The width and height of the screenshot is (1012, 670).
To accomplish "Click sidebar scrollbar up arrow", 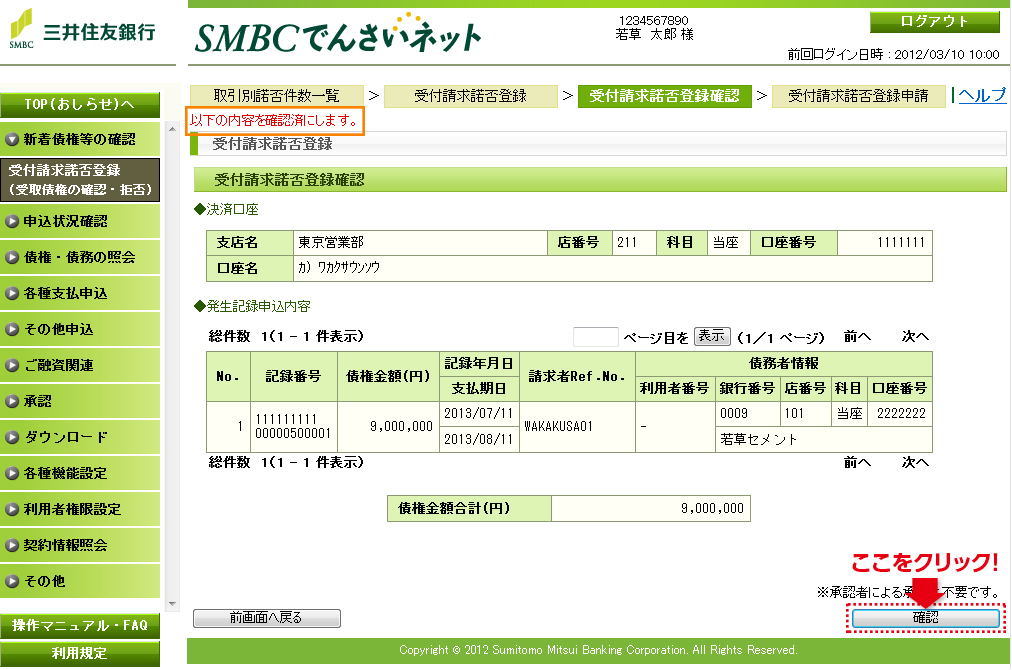I will click(x=172, y=129).
